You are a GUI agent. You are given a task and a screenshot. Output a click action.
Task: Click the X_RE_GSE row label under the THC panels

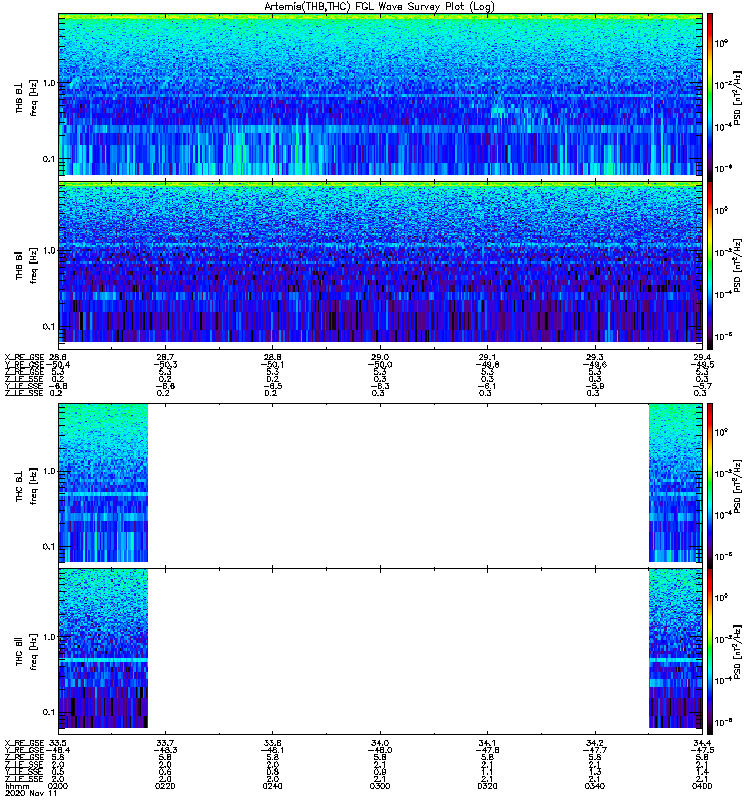[x=24, y=743]
